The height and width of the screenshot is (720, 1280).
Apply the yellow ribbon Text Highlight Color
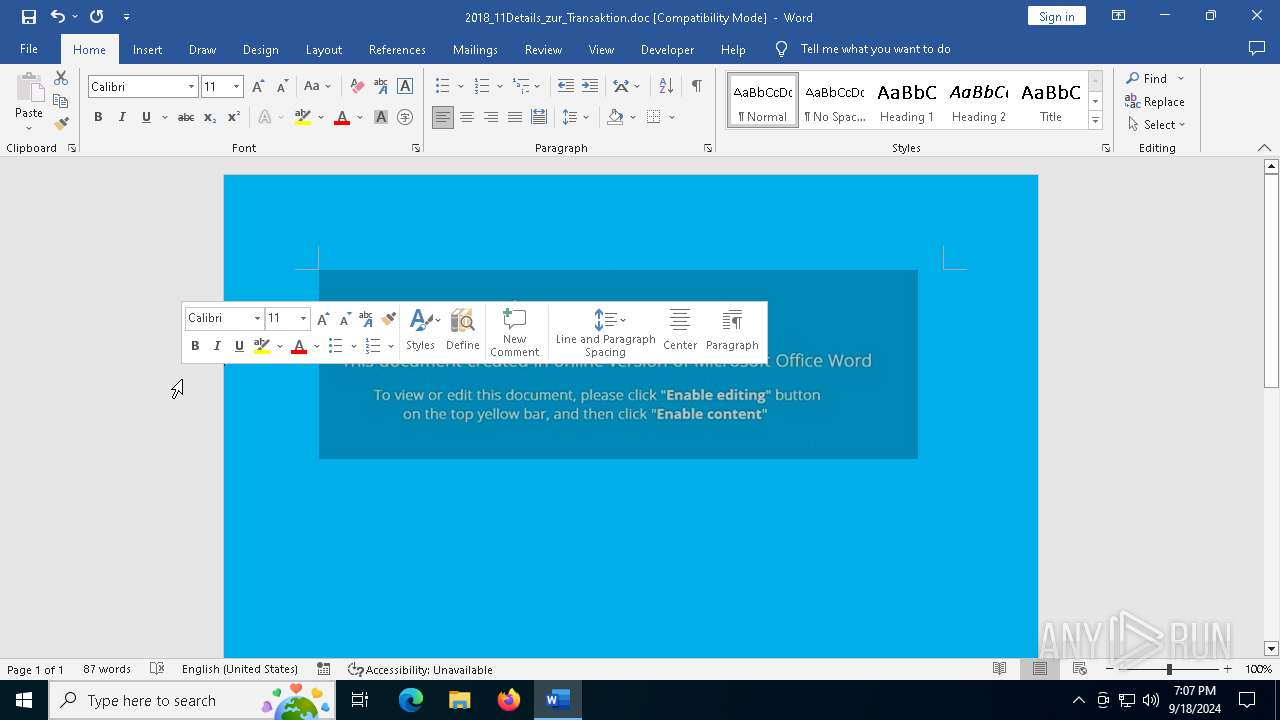[303, 117]
